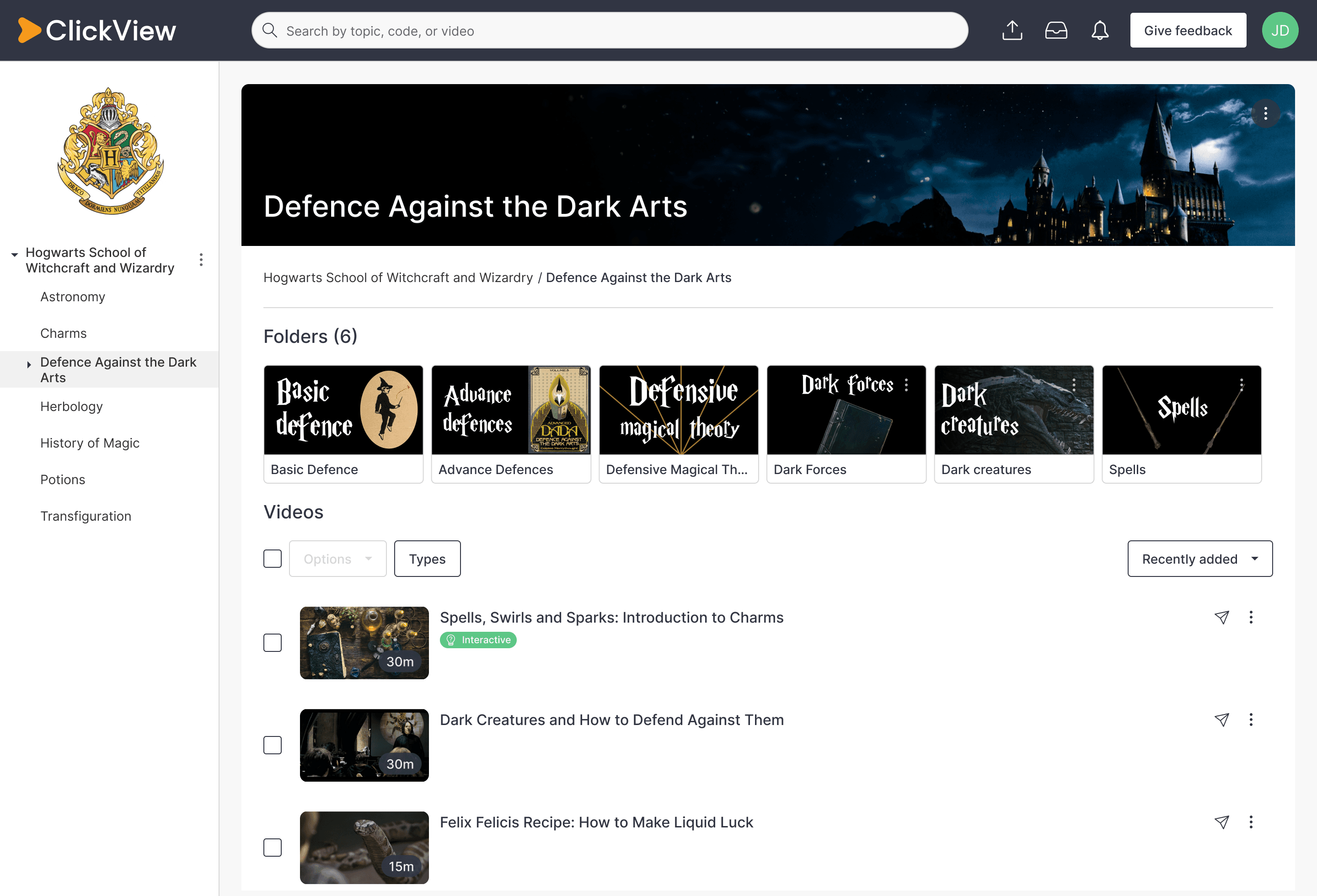Select History of Magic in sidebar
The width and height of the screenshot is (1317, 896).
(x=90, y=443)
